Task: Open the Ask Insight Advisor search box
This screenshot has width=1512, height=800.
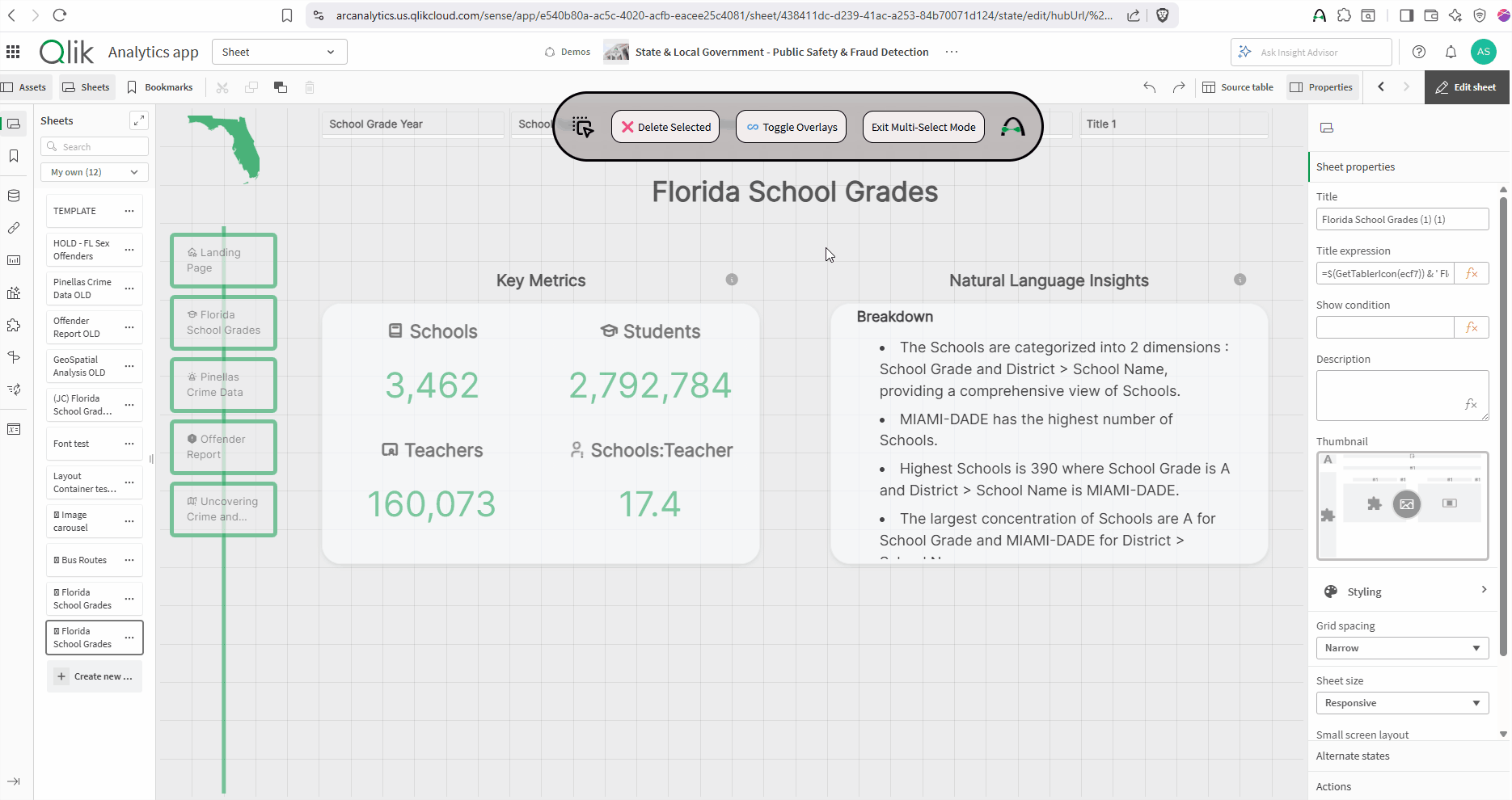Action: click(1311, 52)
